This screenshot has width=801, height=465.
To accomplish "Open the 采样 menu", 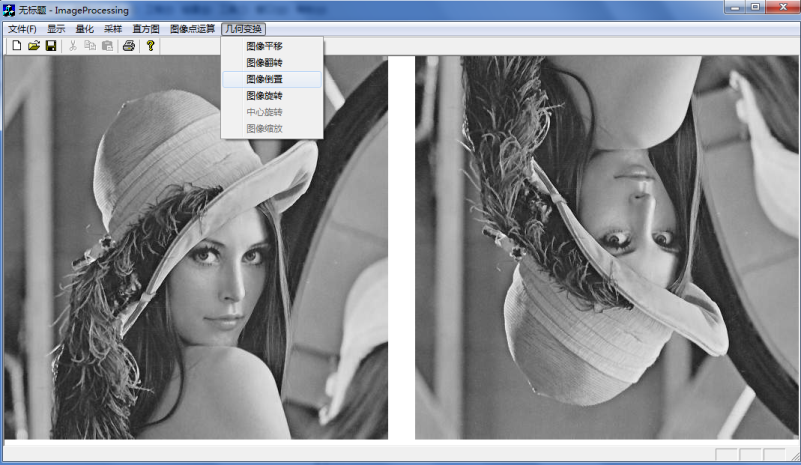I will point(113,29).
